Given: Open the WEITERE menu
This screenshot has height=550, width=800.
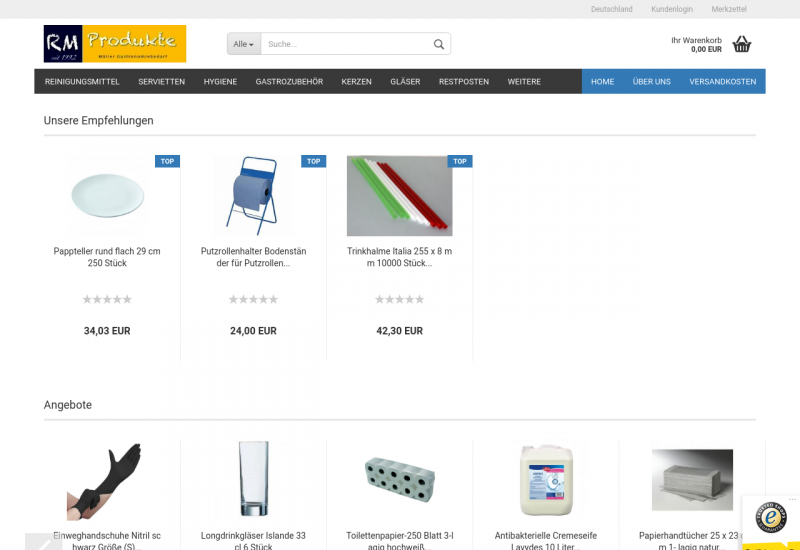Looking at the screenshot, I should click(x=524, y=82).
